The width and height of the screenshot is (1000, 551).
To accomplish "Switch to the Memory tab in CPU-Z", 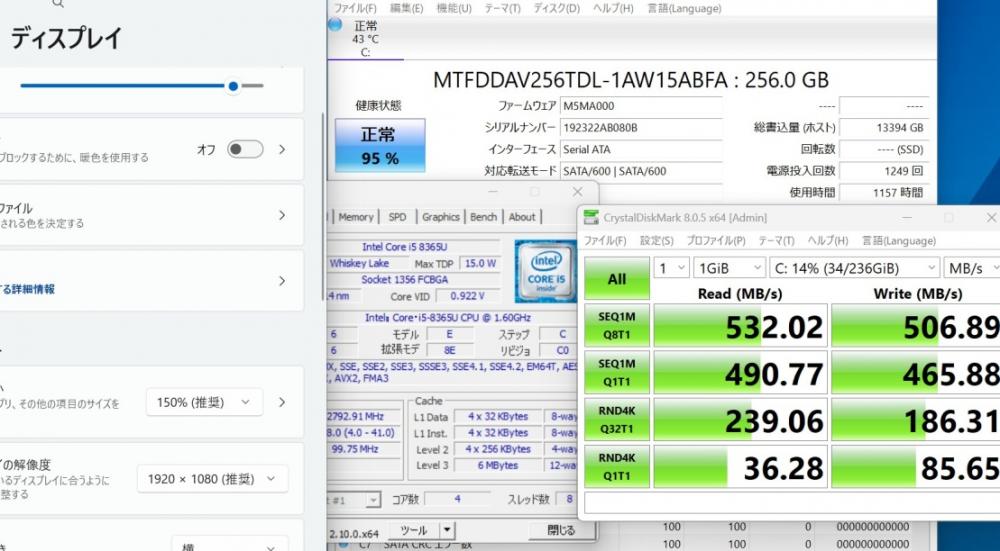I will point(356,217).
